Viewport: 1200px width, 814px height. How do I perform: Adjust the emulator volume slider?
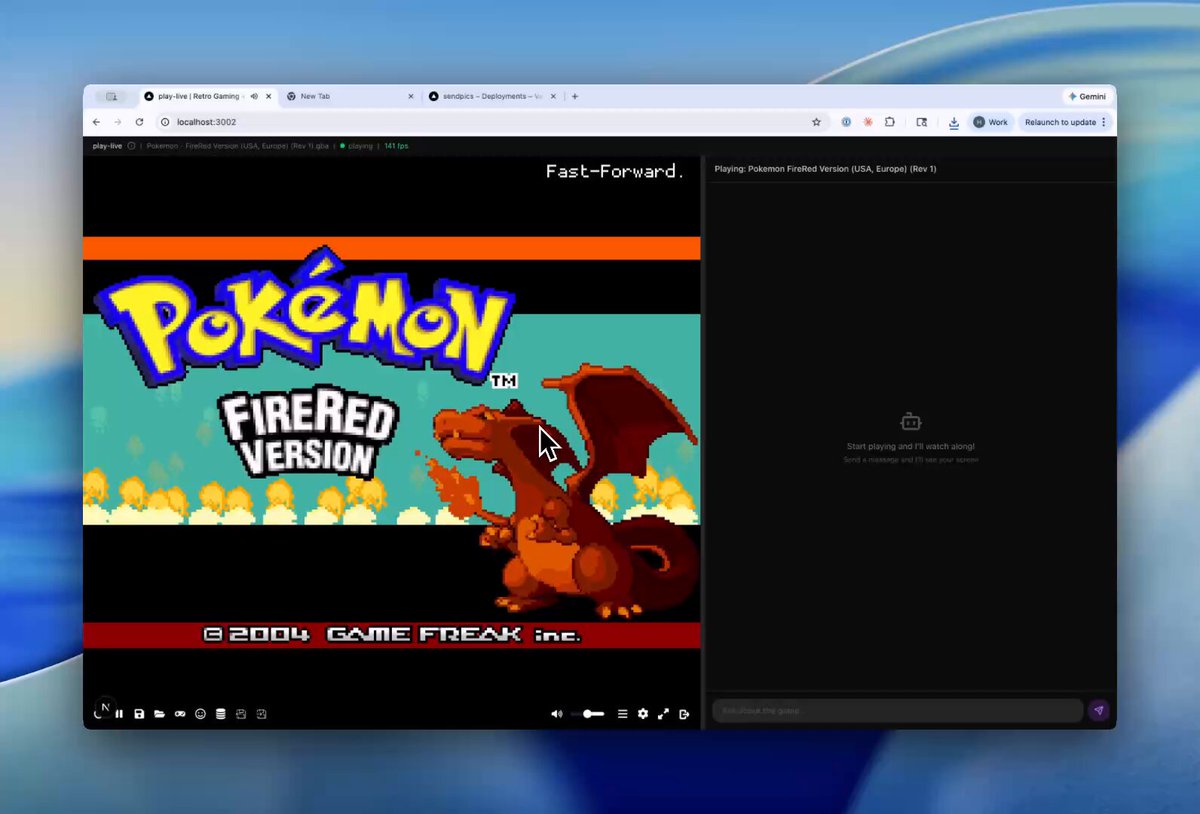coord(588,714)
